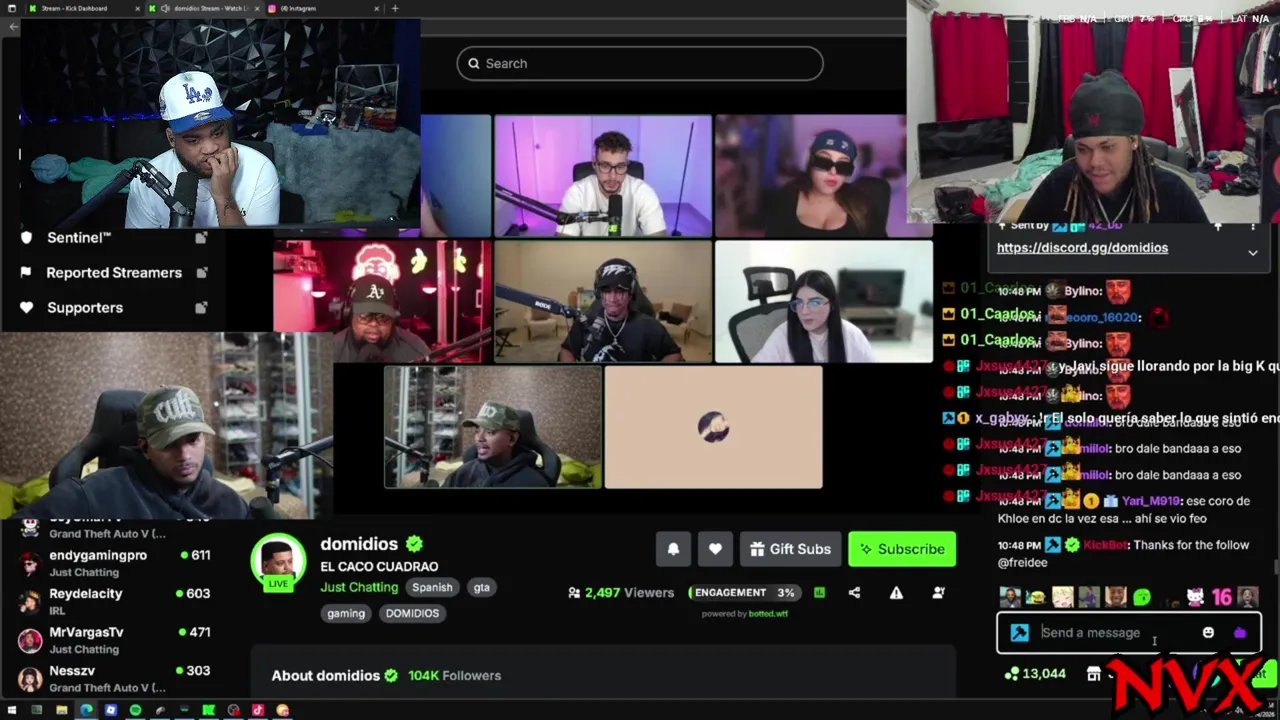Click the domidios LIVE avatar
Viewport: 1280px width, 720px height.
(x=277, y=563)
